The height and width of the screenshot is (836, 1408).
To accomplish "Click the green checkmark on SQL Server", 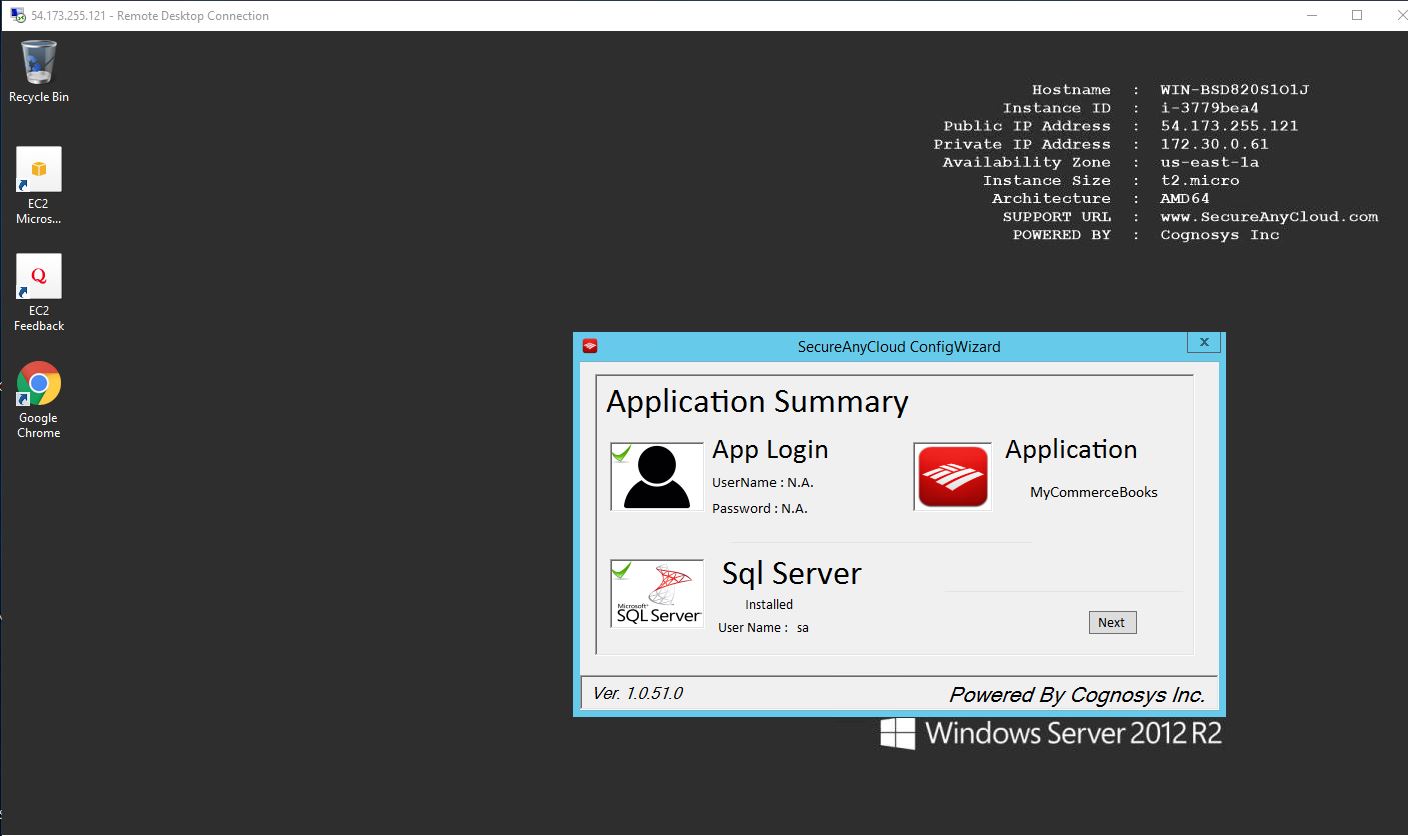I will [x=621, y=570].
